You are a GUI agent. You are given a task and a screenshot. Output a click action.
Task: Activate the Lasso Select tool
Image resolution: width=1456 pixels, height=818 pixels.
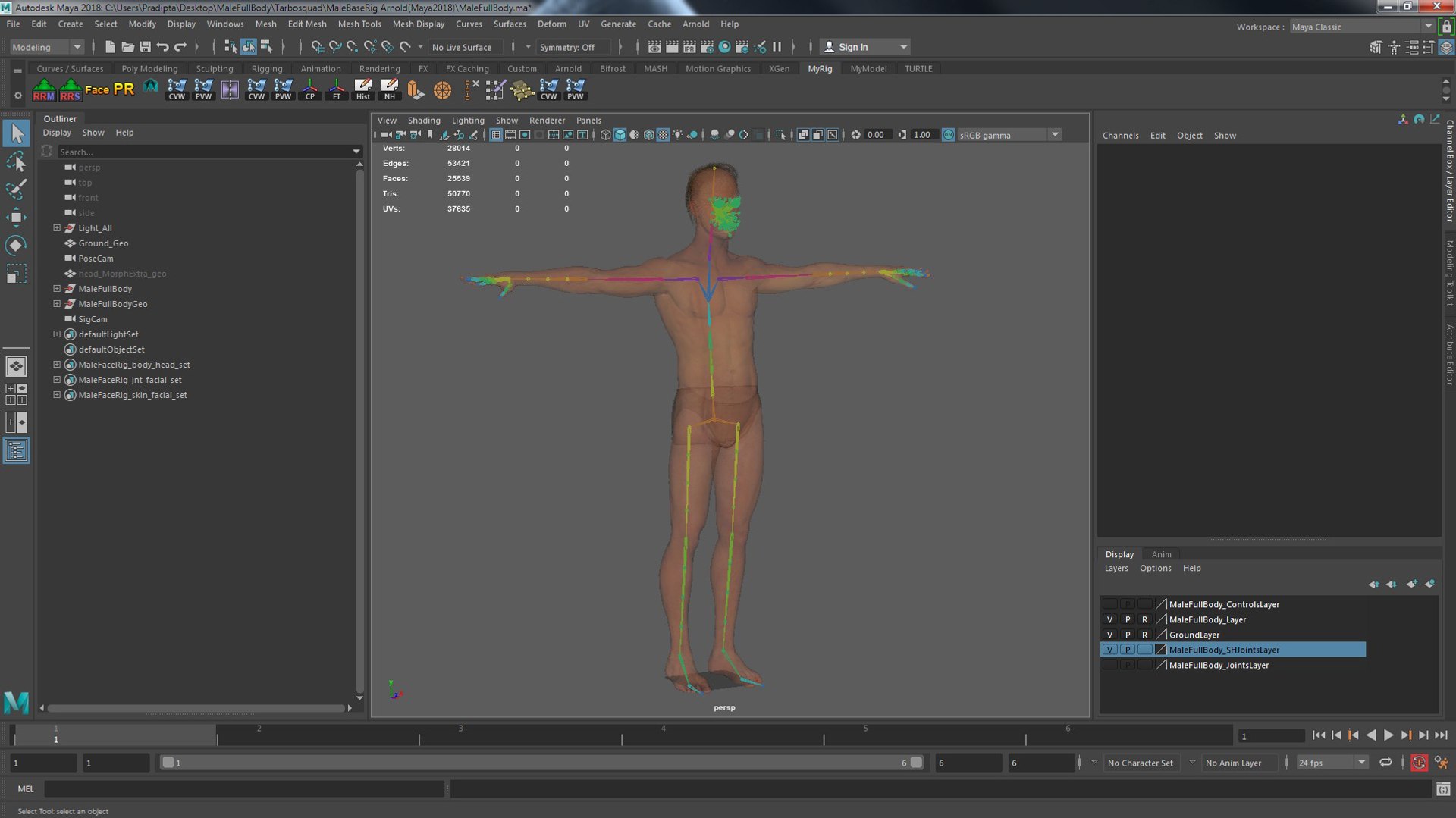click(16, 161)
